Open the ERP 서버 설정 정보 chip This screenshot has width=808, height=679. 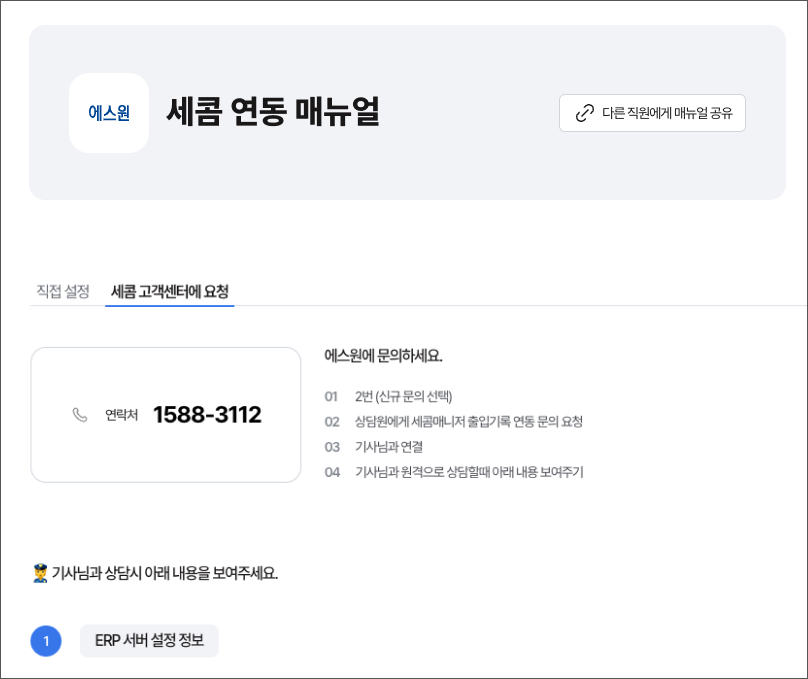(149, 641)
